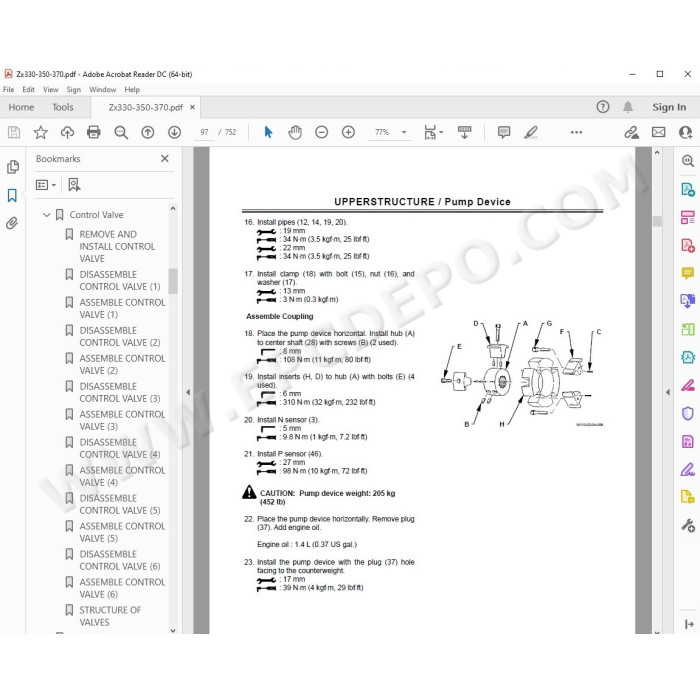Open ASSEMBLE CONTROL VALVE (2) bookmark
The image size is (700, 700).
[122, 364]
